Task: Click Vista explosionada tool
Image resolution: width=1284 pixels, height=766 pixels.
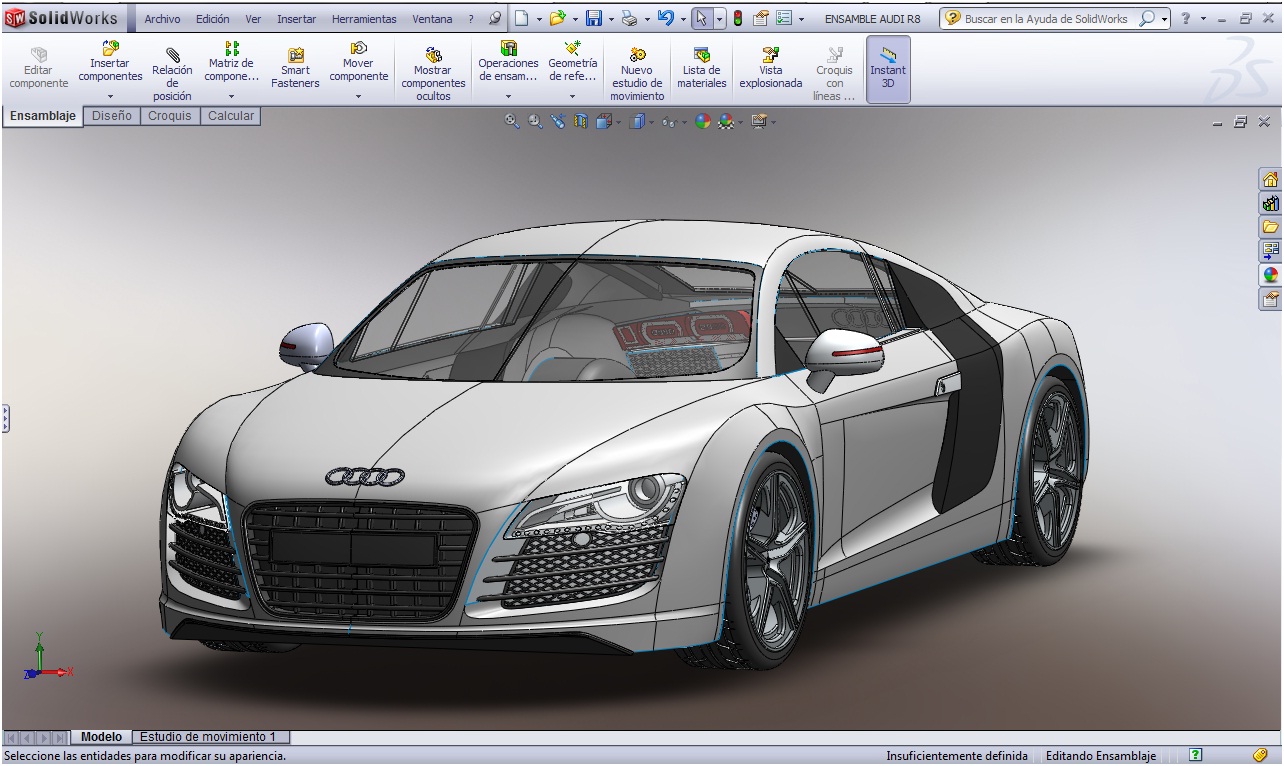Action: pos(771,69)
